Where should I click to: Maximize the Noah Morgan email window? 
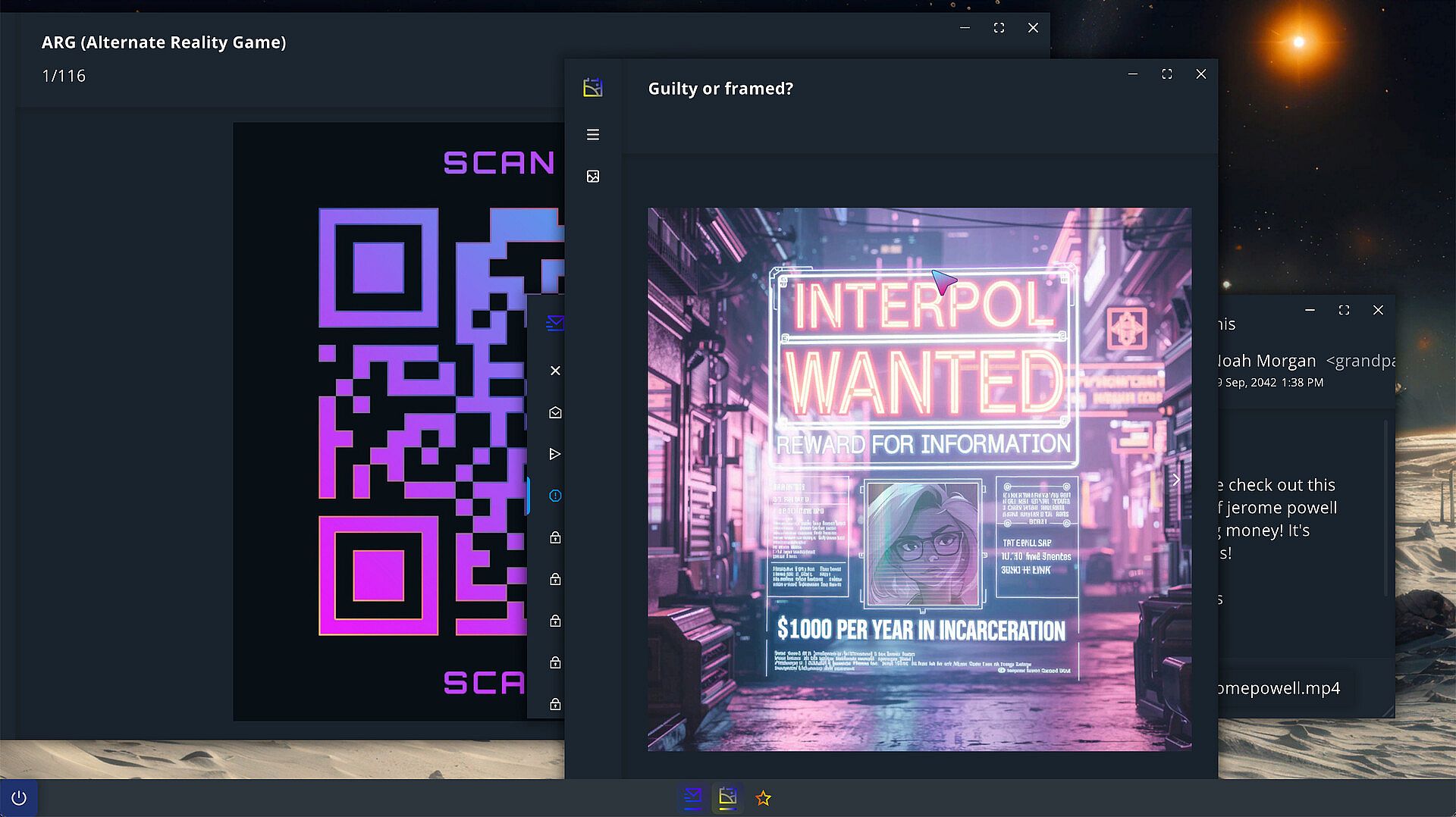[1344, 310]
